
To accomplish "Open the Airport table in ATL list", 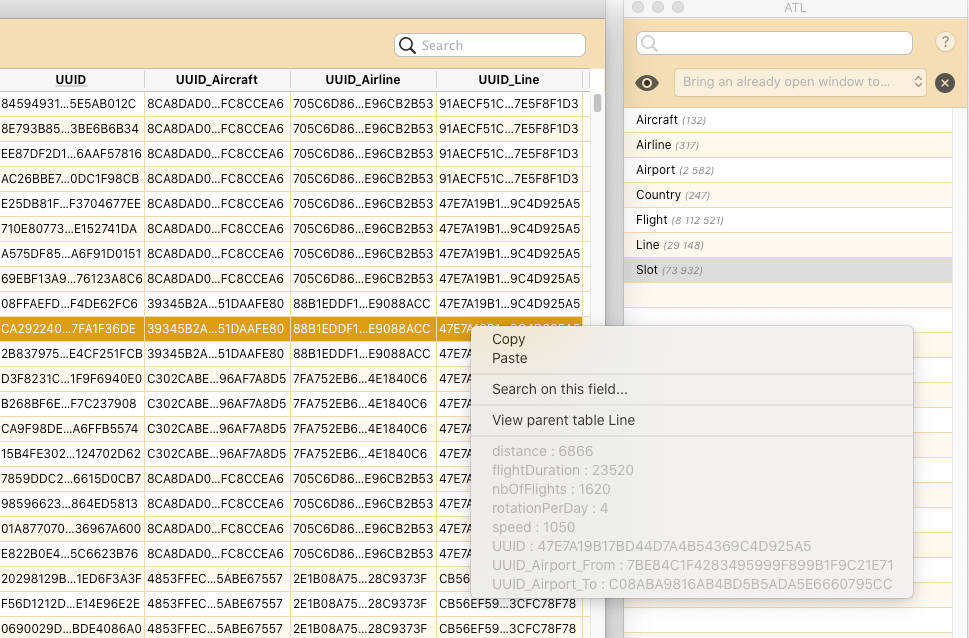I will [x=788, y=170].
